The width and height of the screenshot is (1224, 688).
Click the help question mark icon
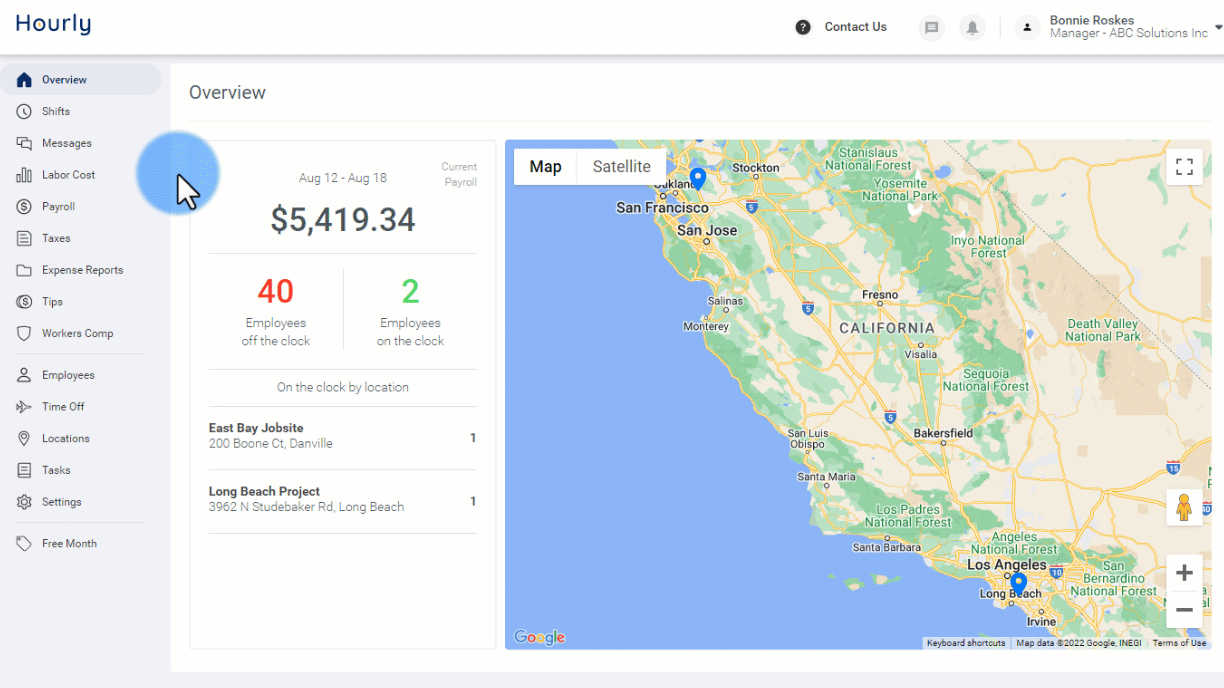(x=803, y=27)
